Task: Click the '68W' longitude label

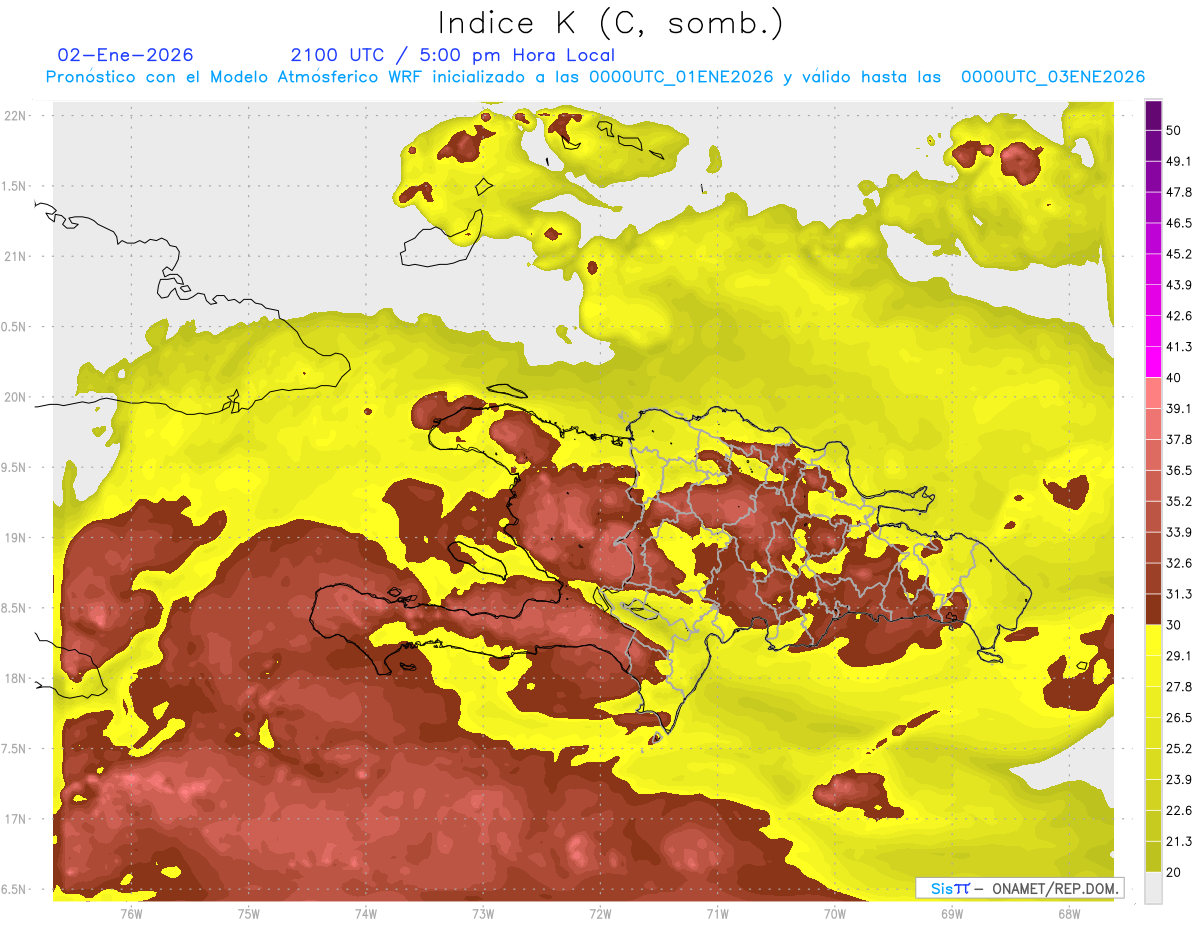Action: click(x=1068, y=913)
